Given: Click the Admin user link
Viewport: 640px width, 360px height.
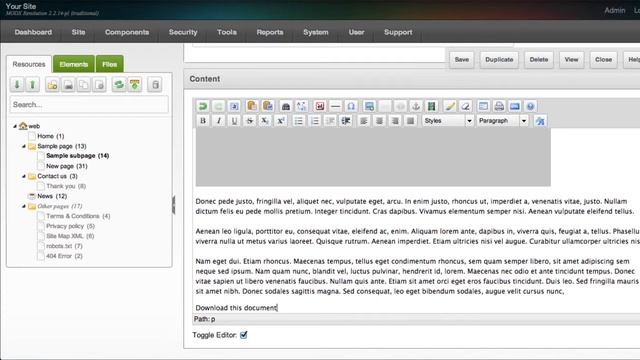Looking at the screenshot, I should pyautogui.click(x=615, y=10).
